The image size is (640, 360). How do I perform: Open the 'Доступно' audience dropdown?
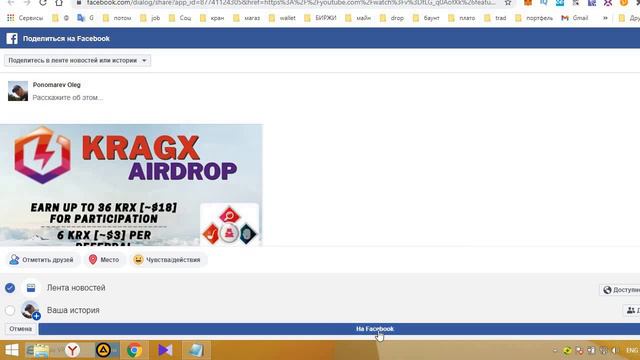click(620, 289)
